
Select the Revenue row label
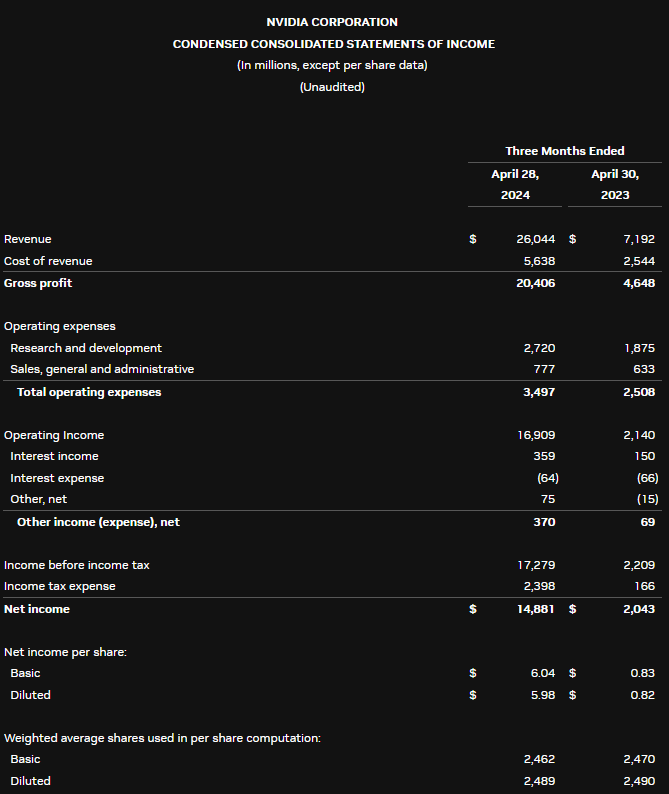coord(27,239)
